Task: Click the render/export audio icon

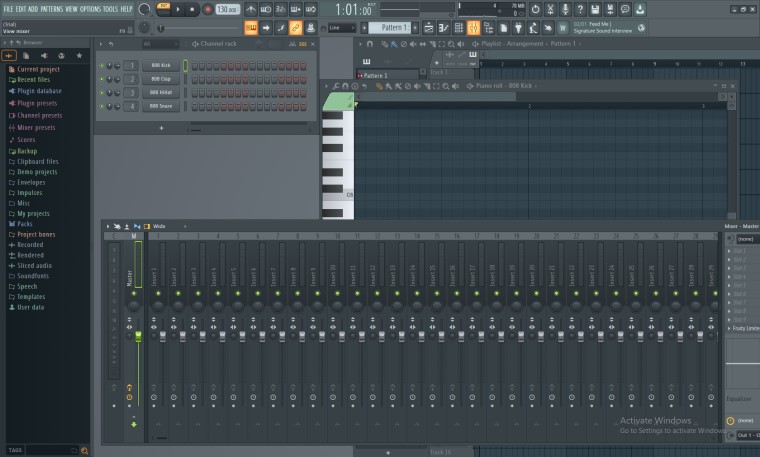Action: point(610,9)
